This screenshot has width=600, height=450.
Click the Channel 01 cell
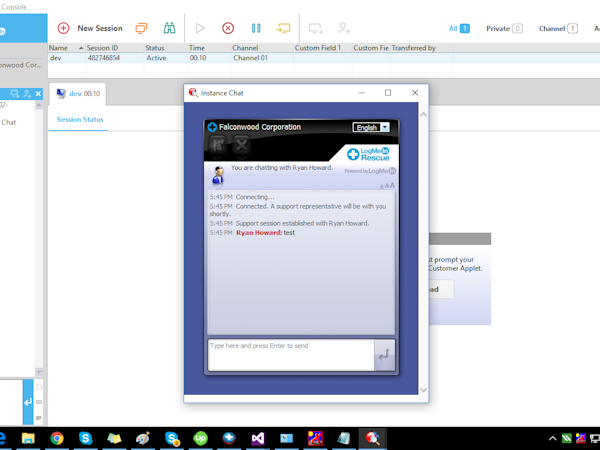[262, 58]
